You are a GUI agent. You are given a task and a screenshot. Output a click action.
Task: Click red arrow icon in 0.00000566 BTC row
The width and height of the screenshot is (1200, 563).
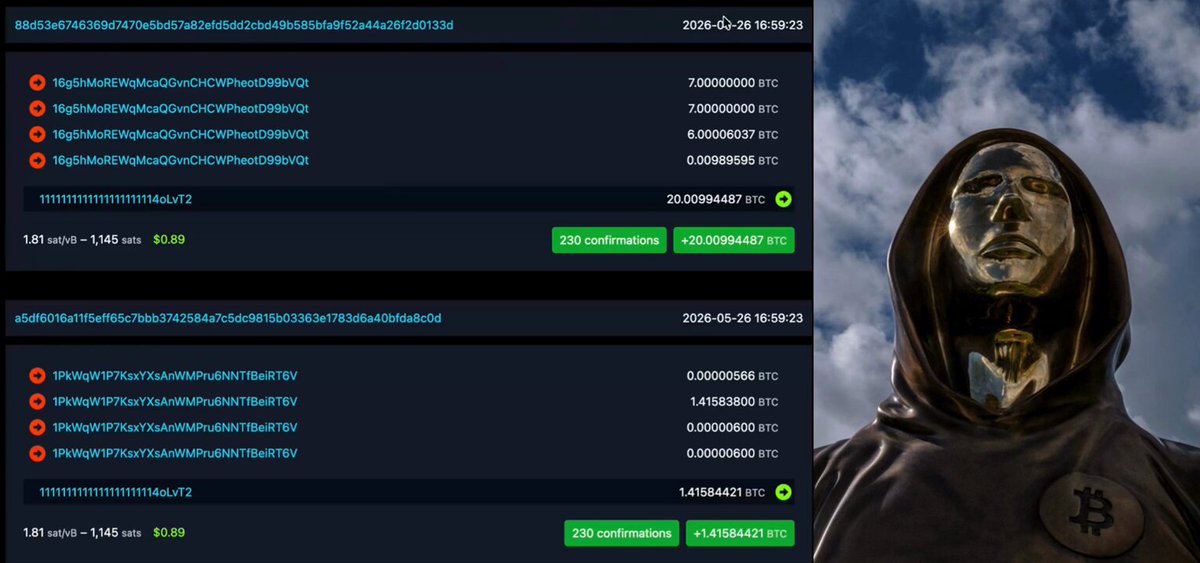(38, 376)
